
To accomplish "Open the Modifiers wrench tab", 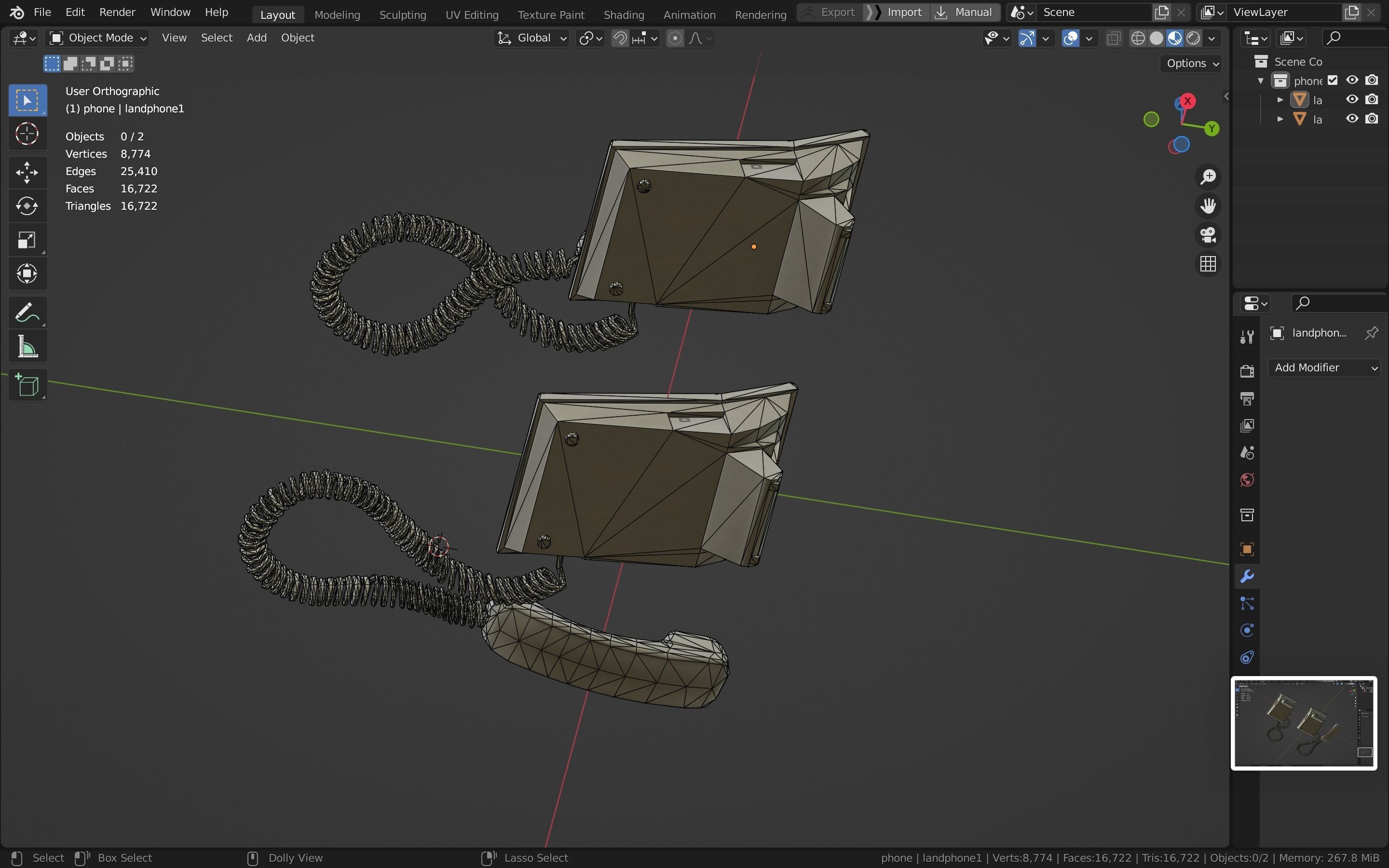I will 1247,576.
